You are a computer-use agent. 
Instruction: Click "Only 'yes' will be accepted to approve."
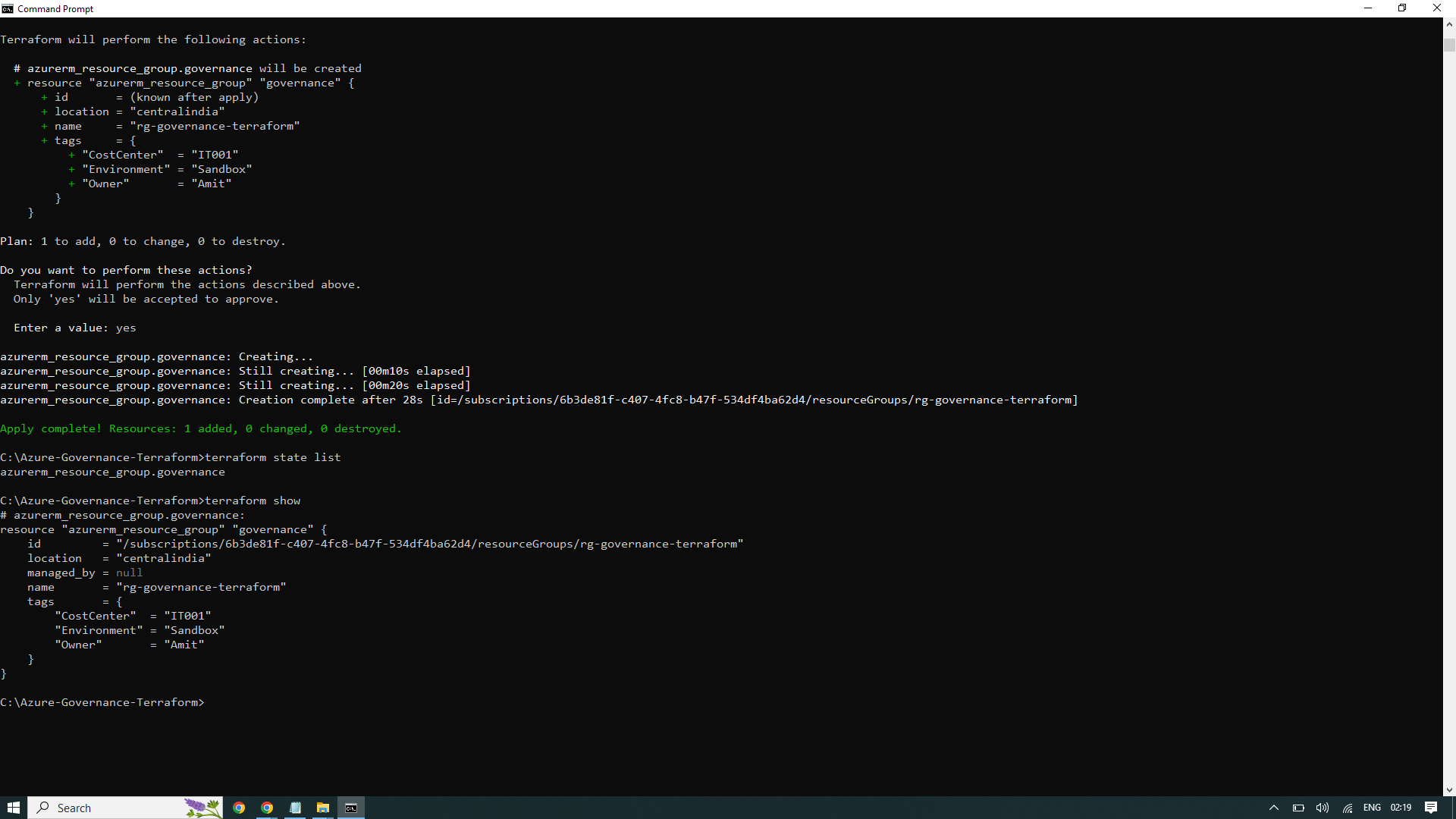146,299
